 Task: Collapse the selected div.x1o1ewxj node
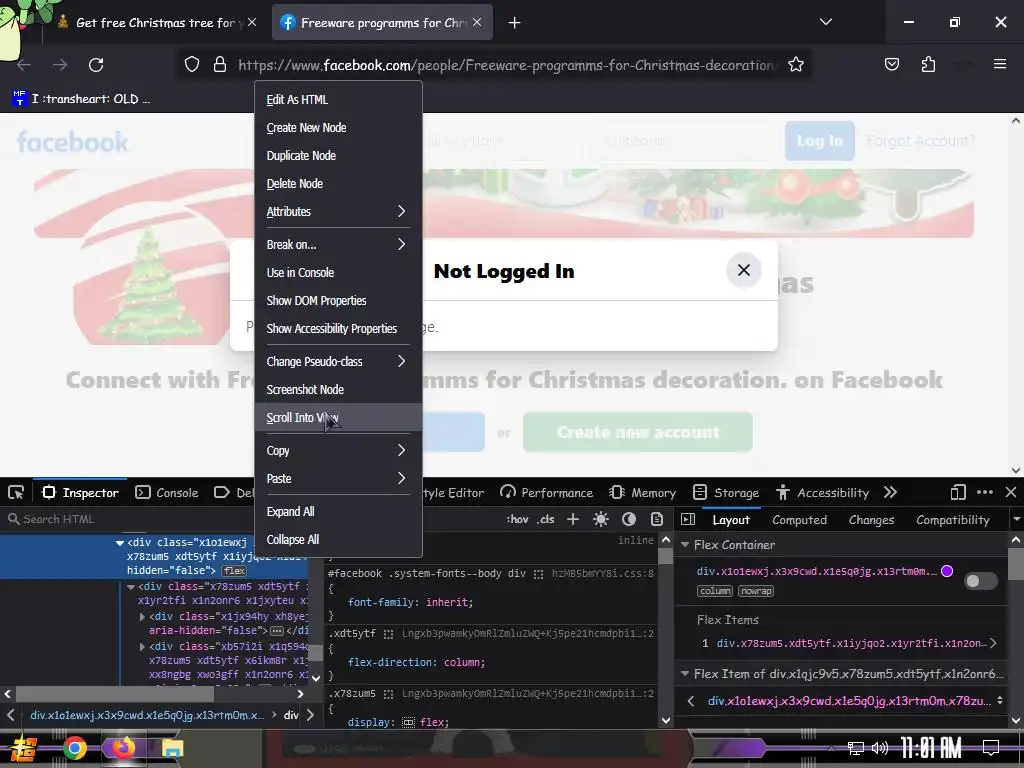tap(120, 543)
